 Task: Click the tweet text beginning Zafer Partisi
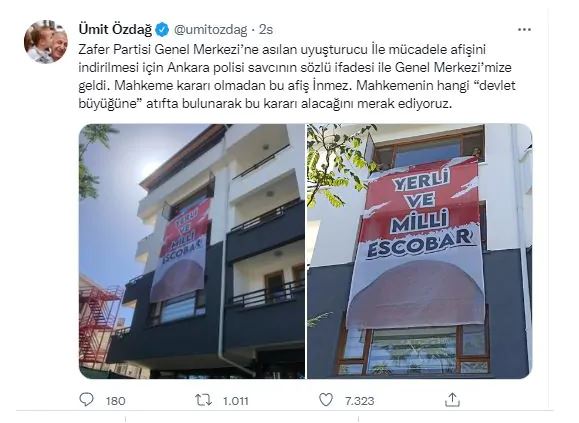297,76
